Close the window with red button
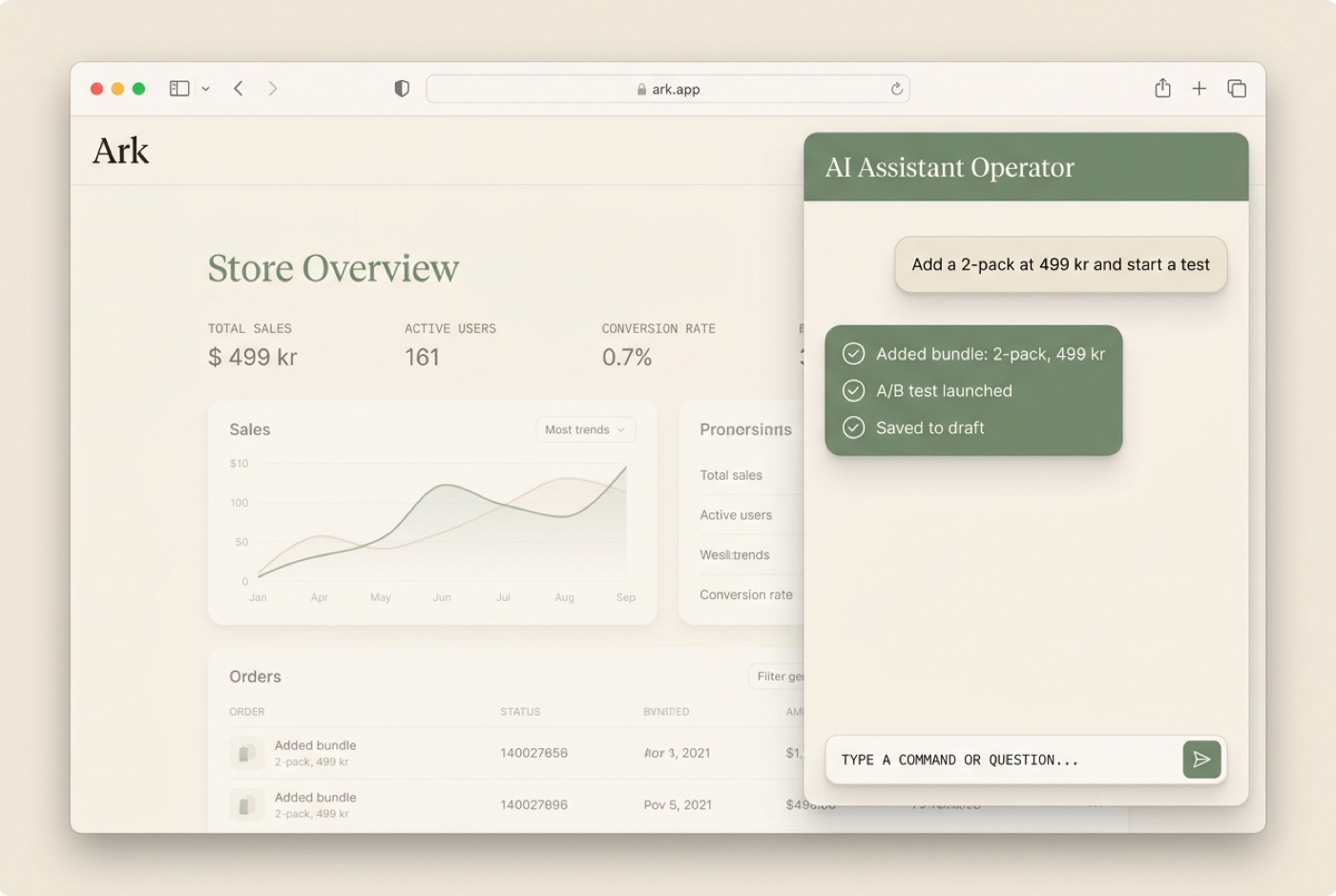Viewport: 1336px width, 896px height. click(96, 89)
